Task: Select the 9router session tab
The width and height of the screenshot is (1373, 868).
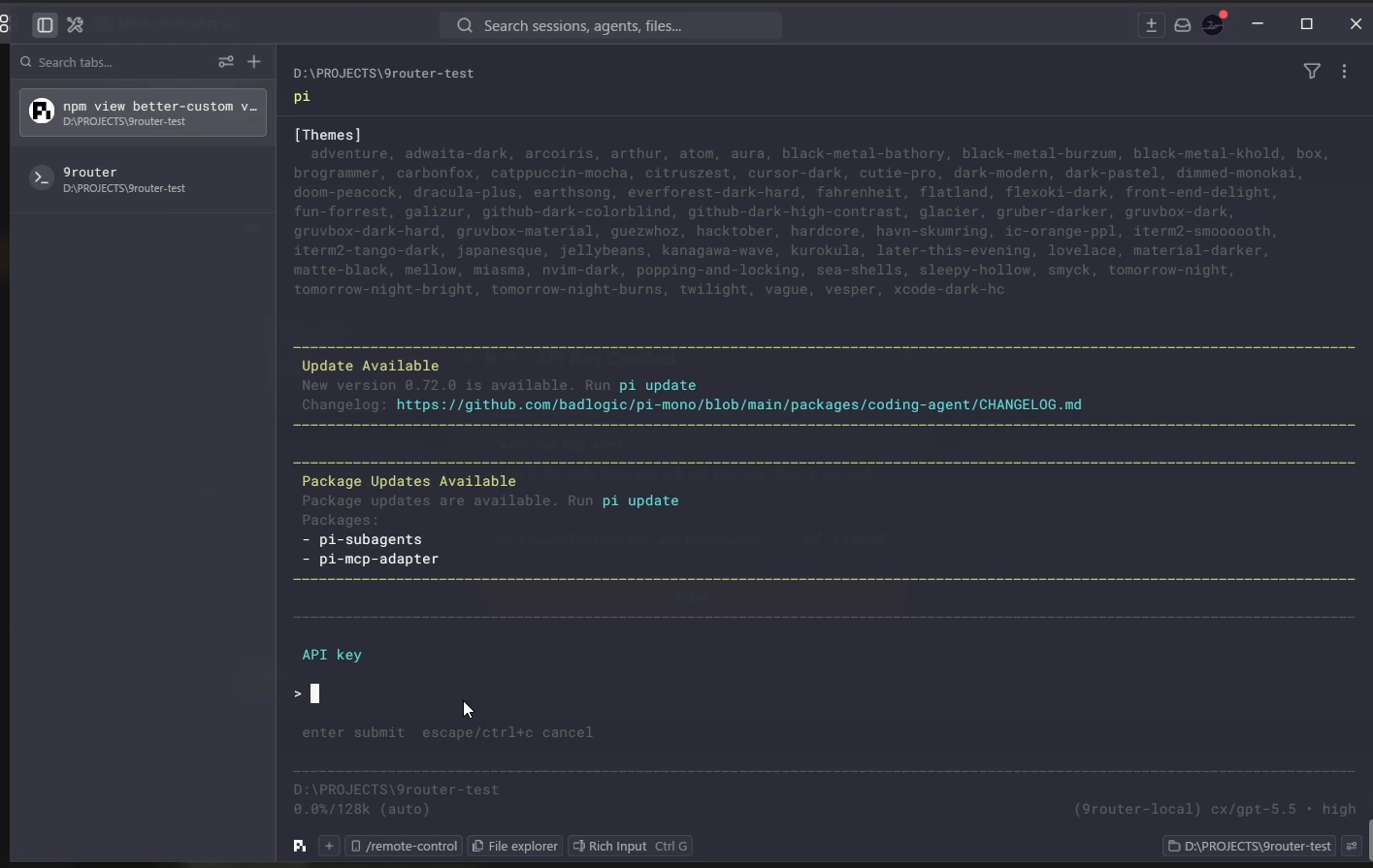Action: coord(143,179)
